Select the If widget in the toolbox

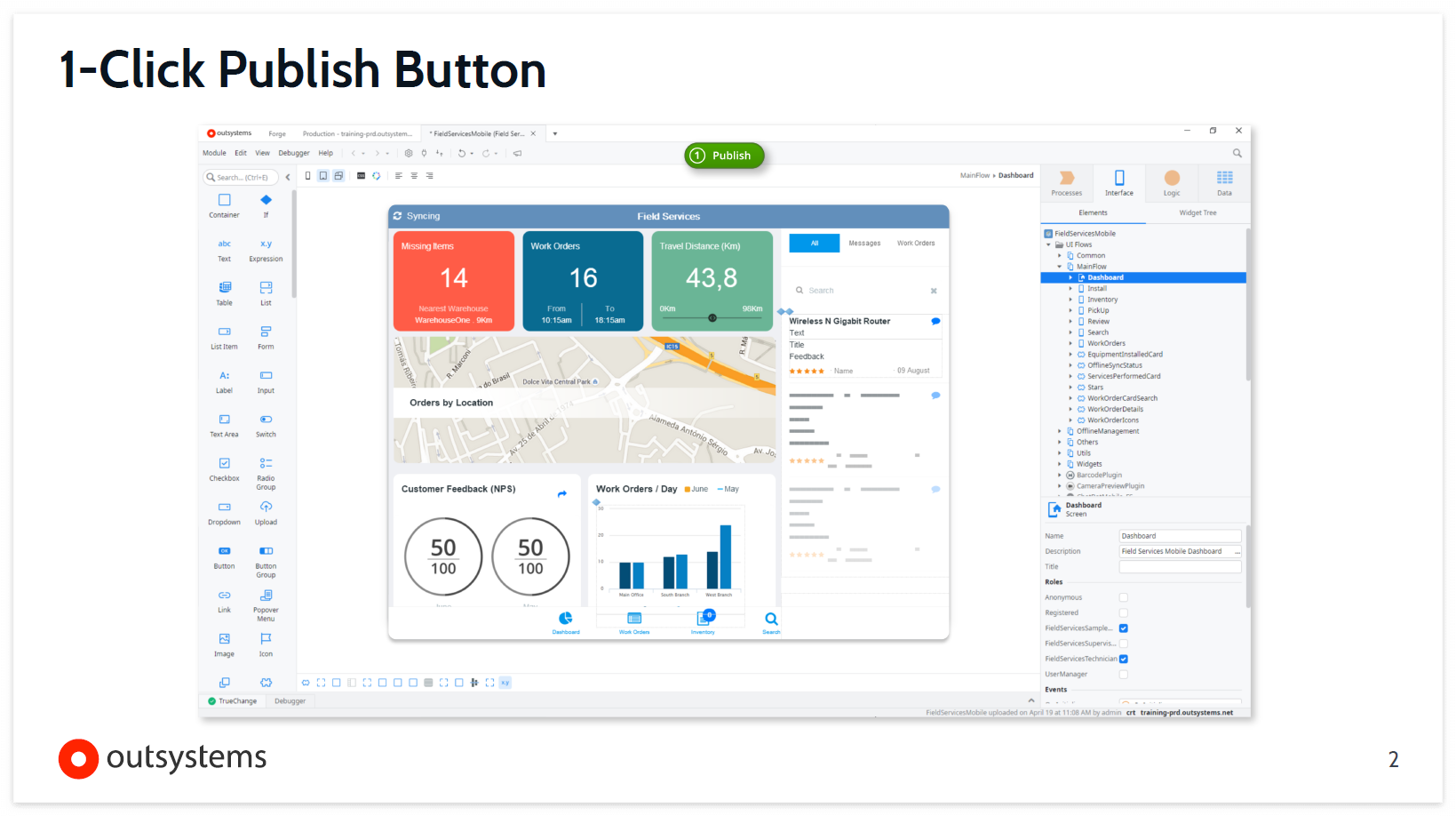coord(266,205)
